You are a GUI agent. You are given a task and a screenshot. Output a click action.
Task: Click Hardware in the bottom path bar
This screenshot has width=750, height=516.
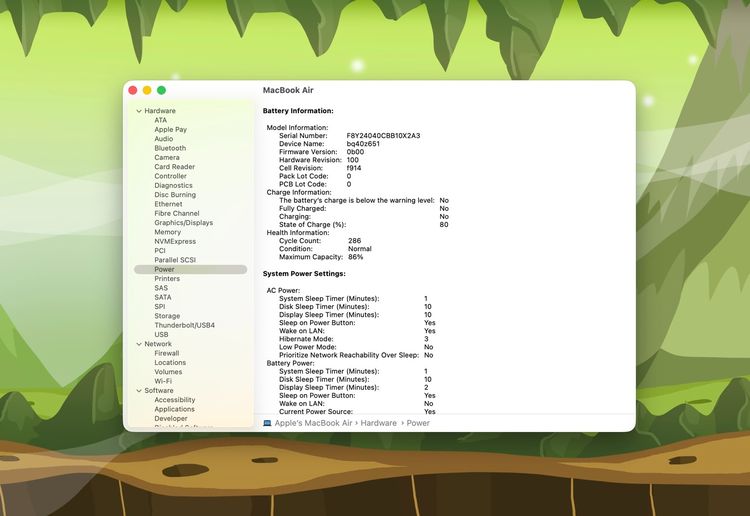[378, 423]
